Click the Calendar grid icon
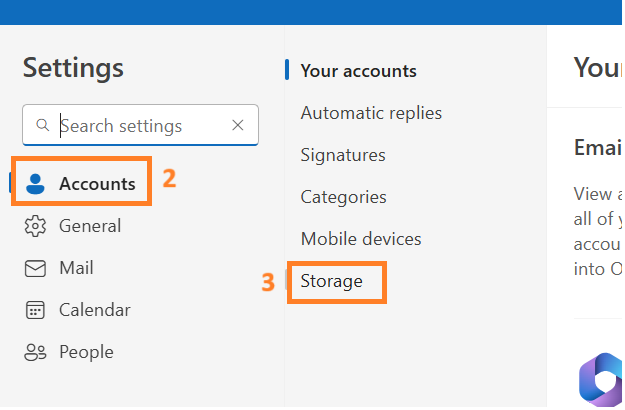 tap(35, 310)
